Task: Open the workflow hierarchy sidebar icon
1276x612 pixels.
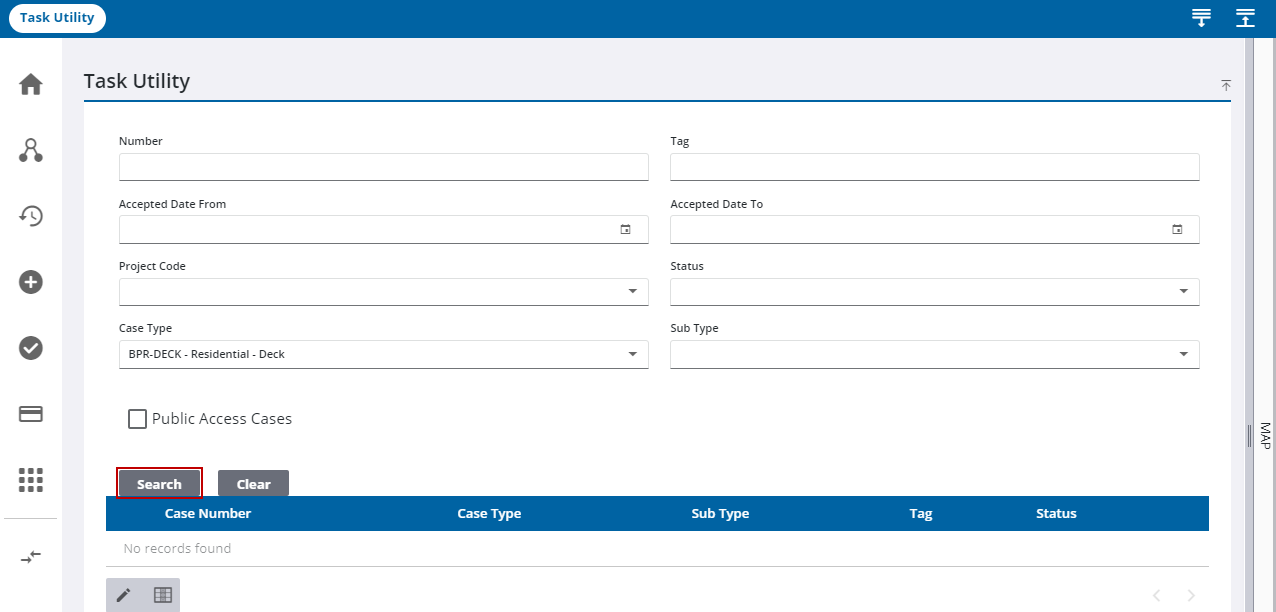Action: tap(31, 151)
